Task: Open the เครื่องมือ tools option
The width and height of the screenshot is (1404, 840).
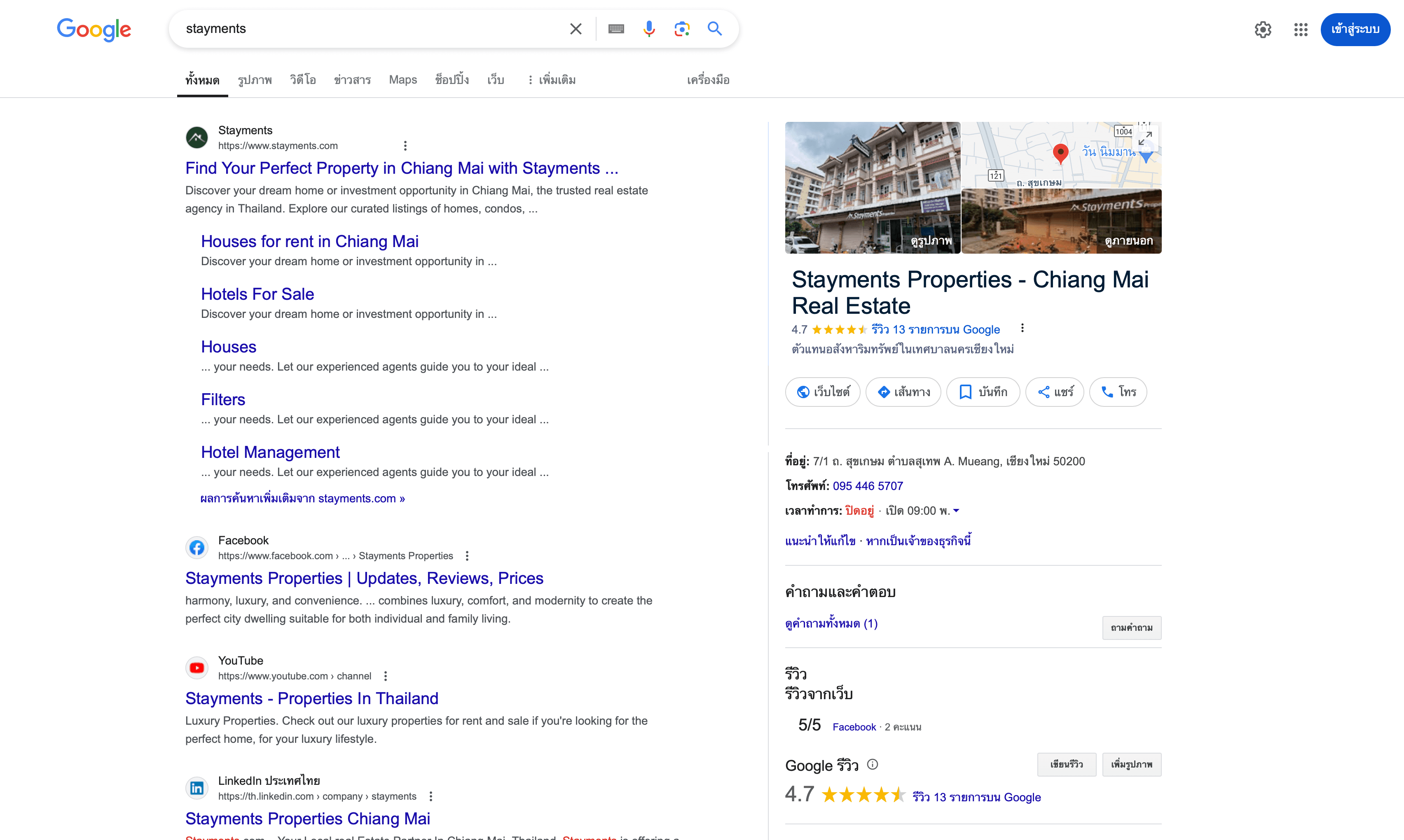Action: coord(708,80)
